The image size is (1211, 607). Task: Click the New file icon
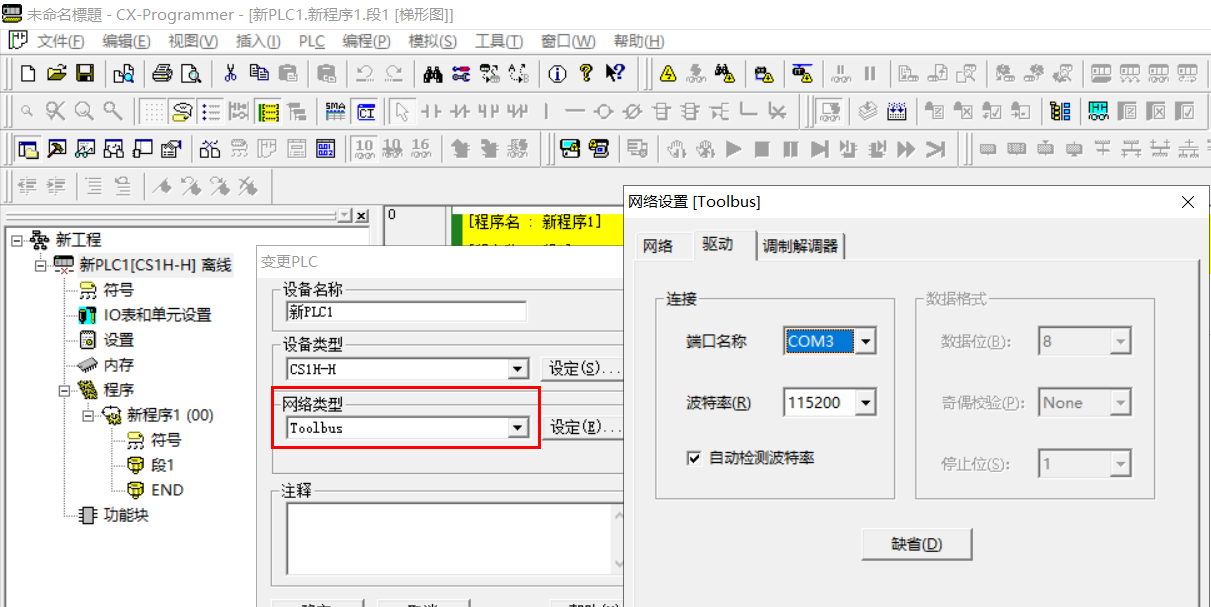click(28, 73)
